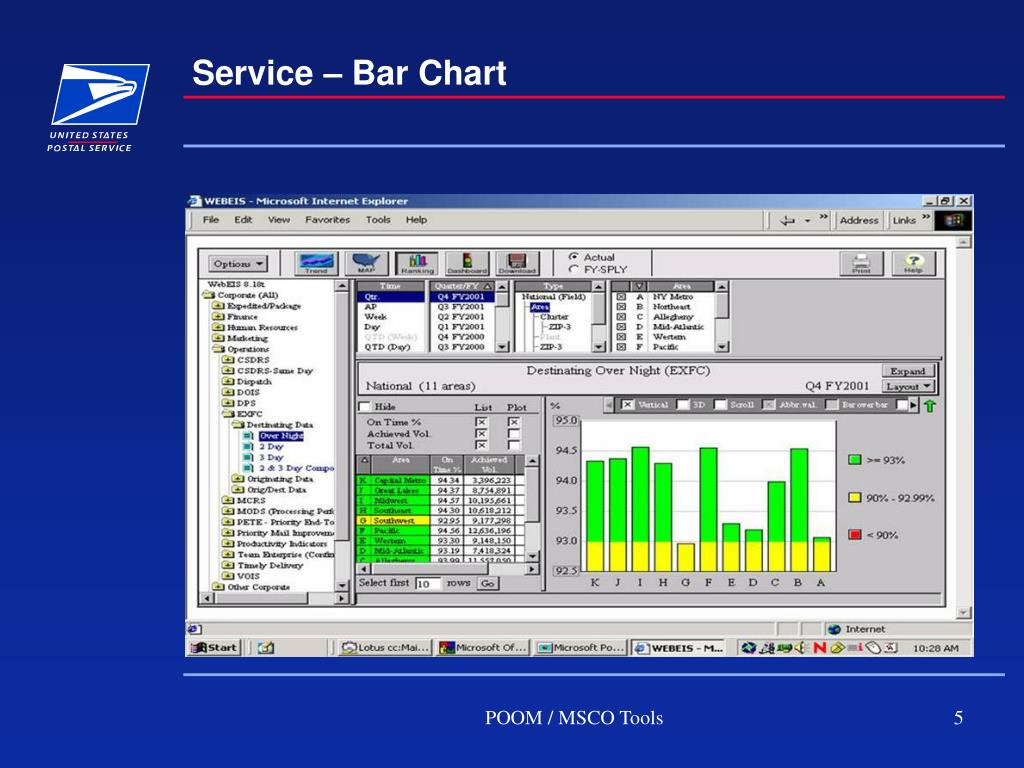Screen dimensions: 1024x768
Task: Click the Links toolbar label
Action: (x=904, y=221)
